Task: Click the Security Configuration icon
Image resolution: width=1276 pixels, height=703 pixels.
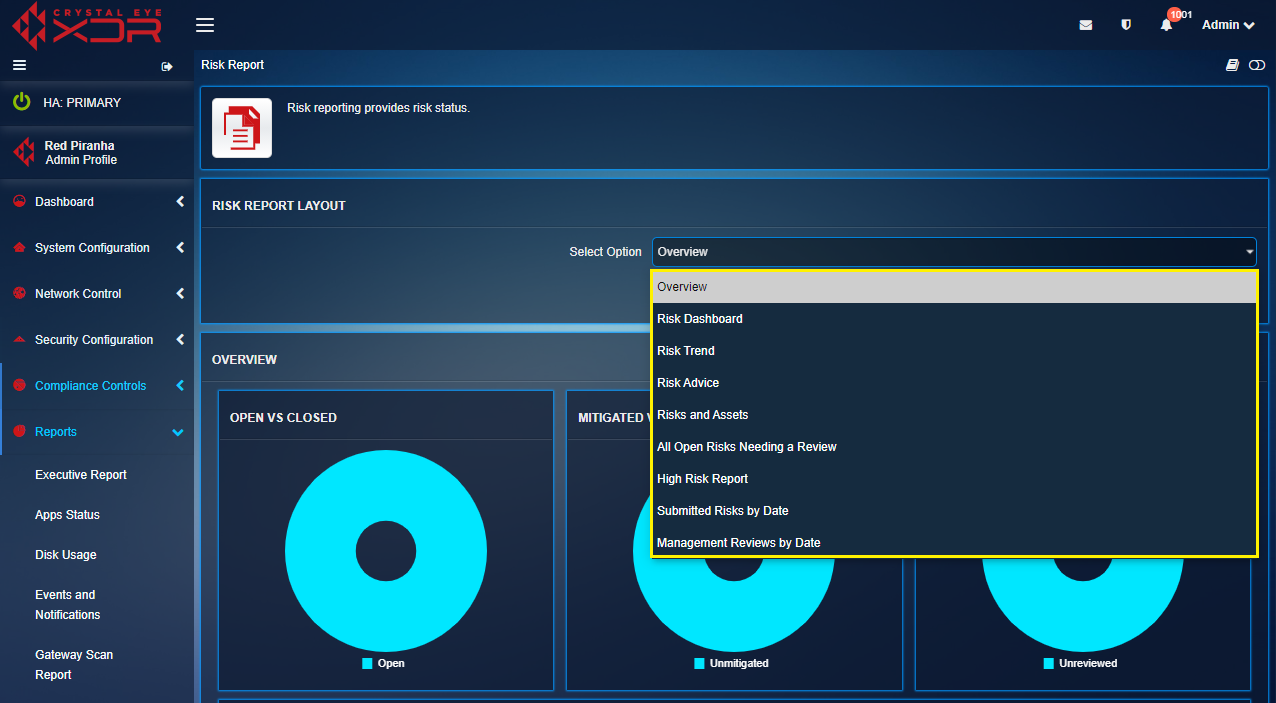Action: coord(19,339)
